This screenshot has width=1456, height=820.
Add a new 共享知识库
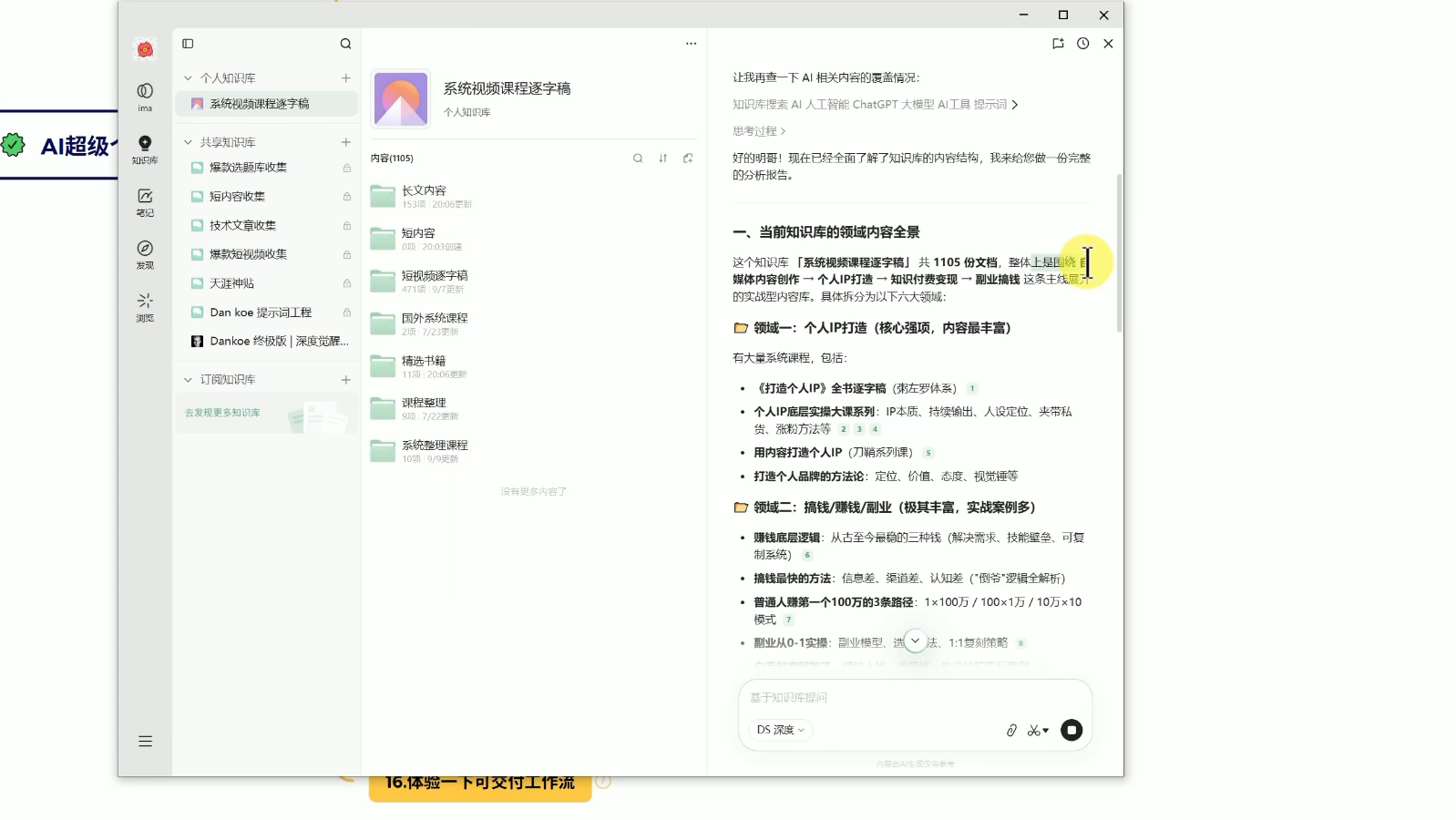point(346,142)
